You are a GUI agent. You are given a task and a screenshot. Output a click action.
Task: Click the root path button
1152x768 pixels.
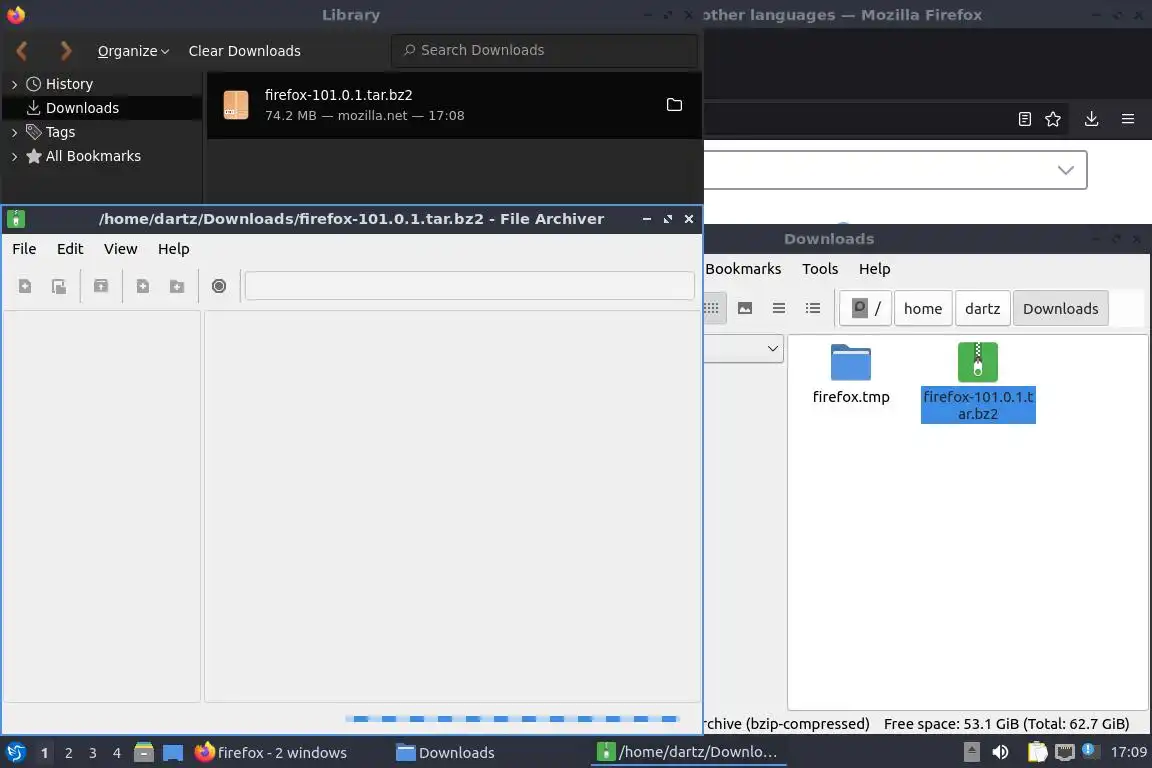point(866,308)
